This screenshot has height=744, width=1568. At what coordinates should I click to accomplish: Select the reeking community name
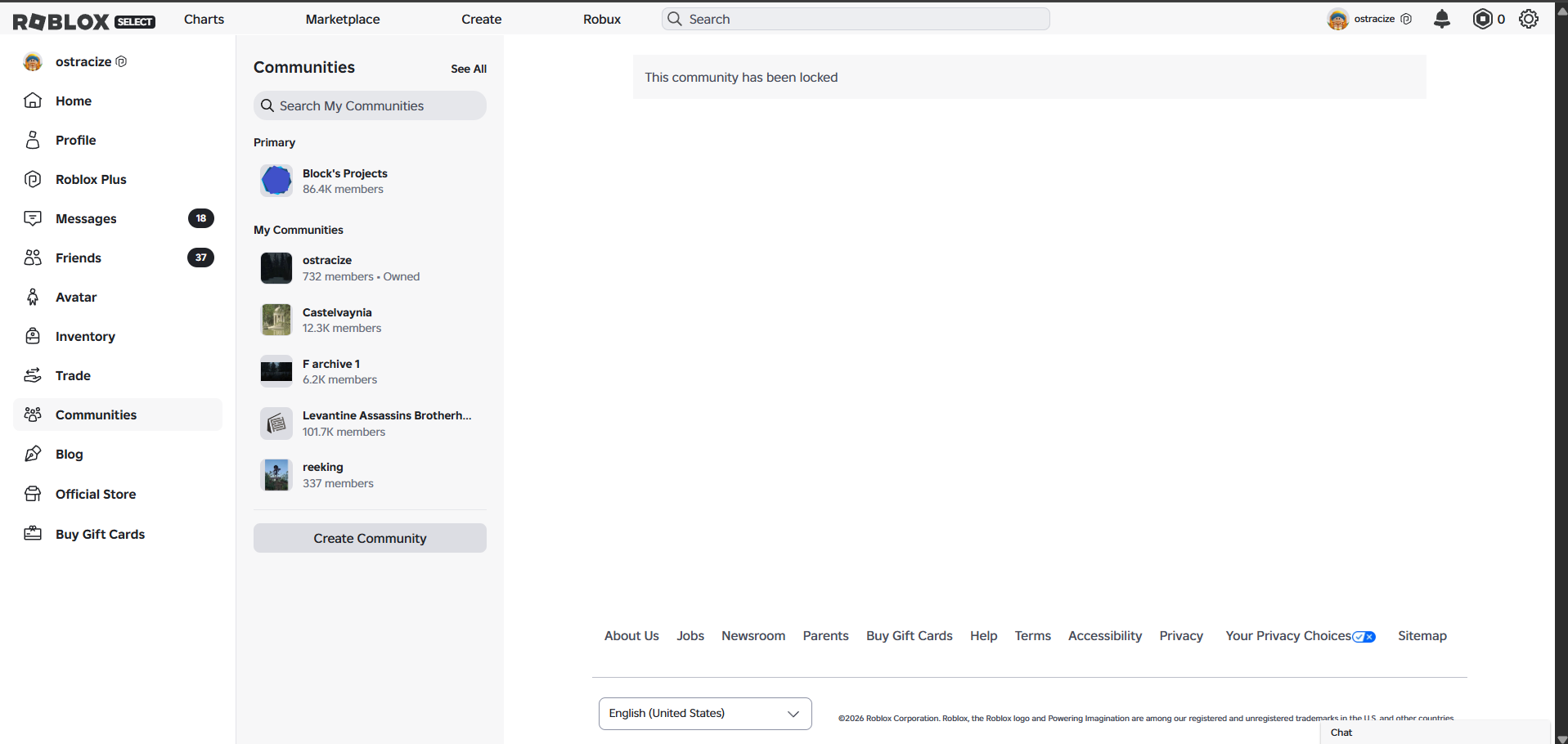click(x=323, y=467)
